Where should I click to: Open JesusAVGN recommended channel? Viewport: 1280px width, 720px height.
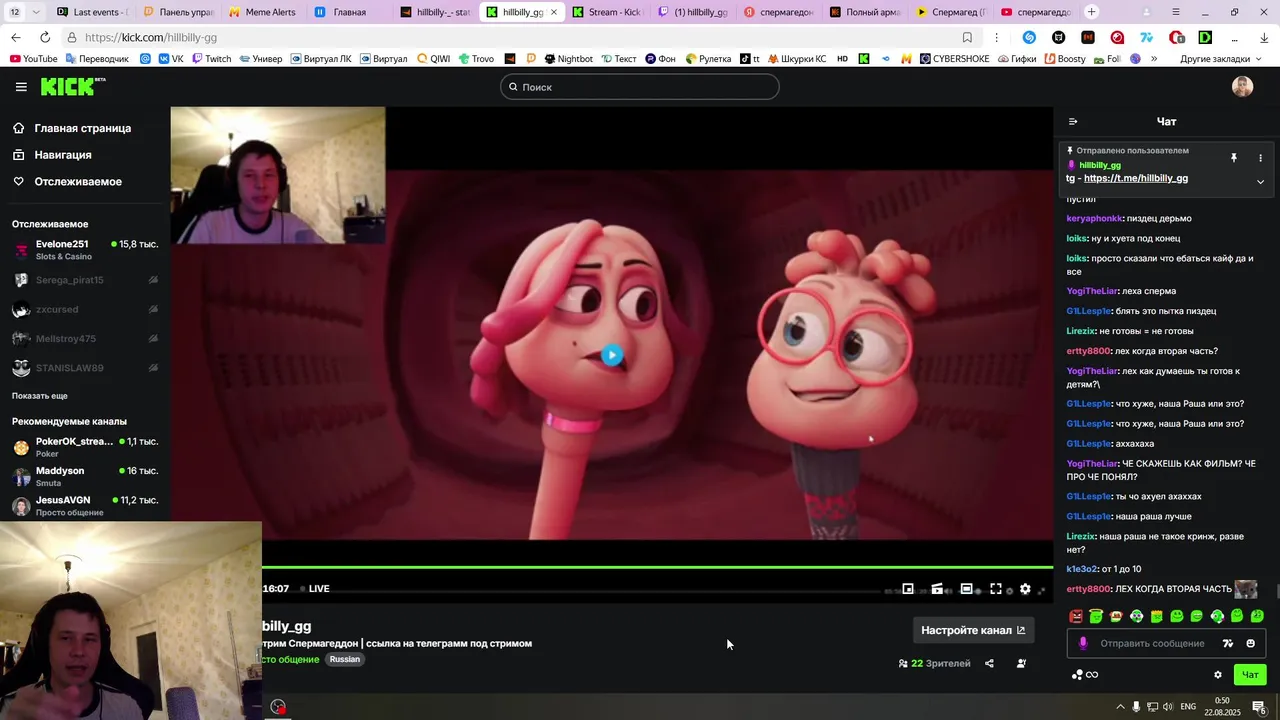85,505
